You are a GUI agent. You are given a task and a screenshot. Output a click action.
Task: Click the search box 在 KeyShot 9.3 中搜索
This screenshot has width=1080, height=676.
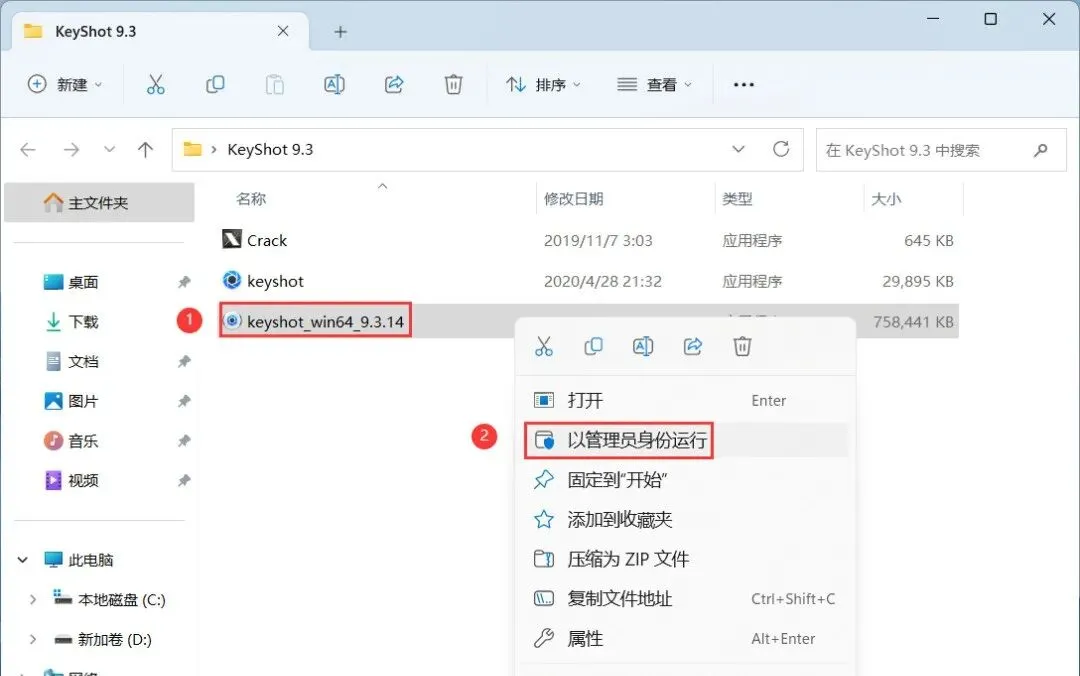941,150
